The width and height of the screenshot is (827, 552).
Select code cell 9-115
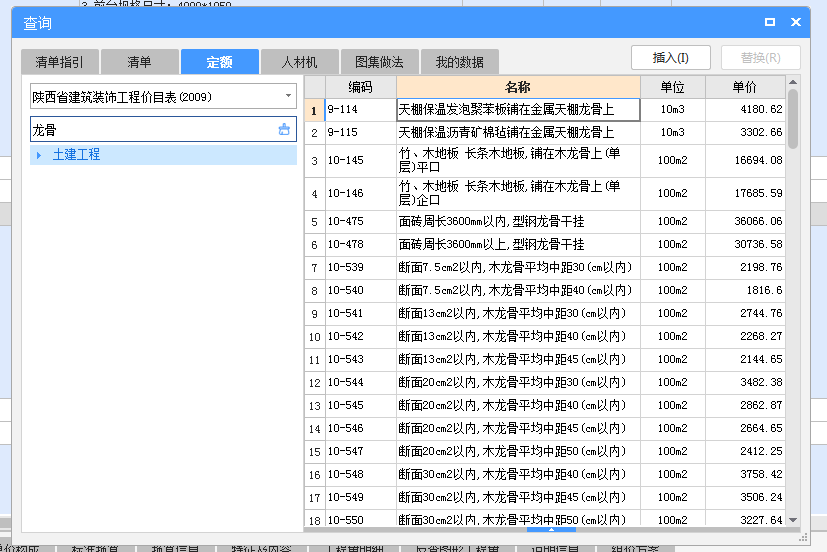[x=361, y=133]
